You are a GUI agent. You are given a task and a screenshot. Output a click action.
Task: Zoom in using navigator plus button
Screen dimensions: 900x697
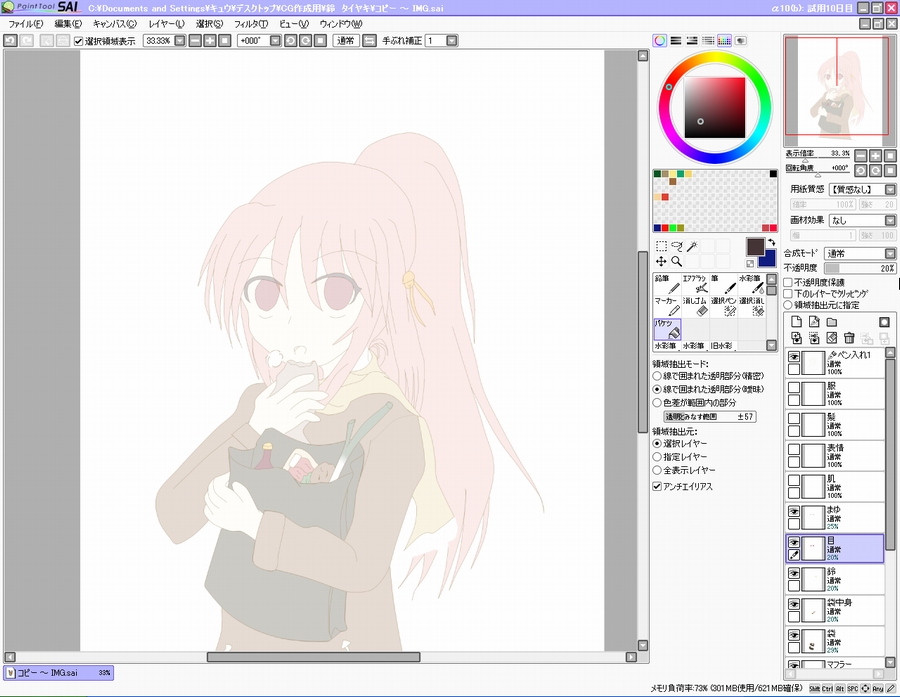[875, 156]
